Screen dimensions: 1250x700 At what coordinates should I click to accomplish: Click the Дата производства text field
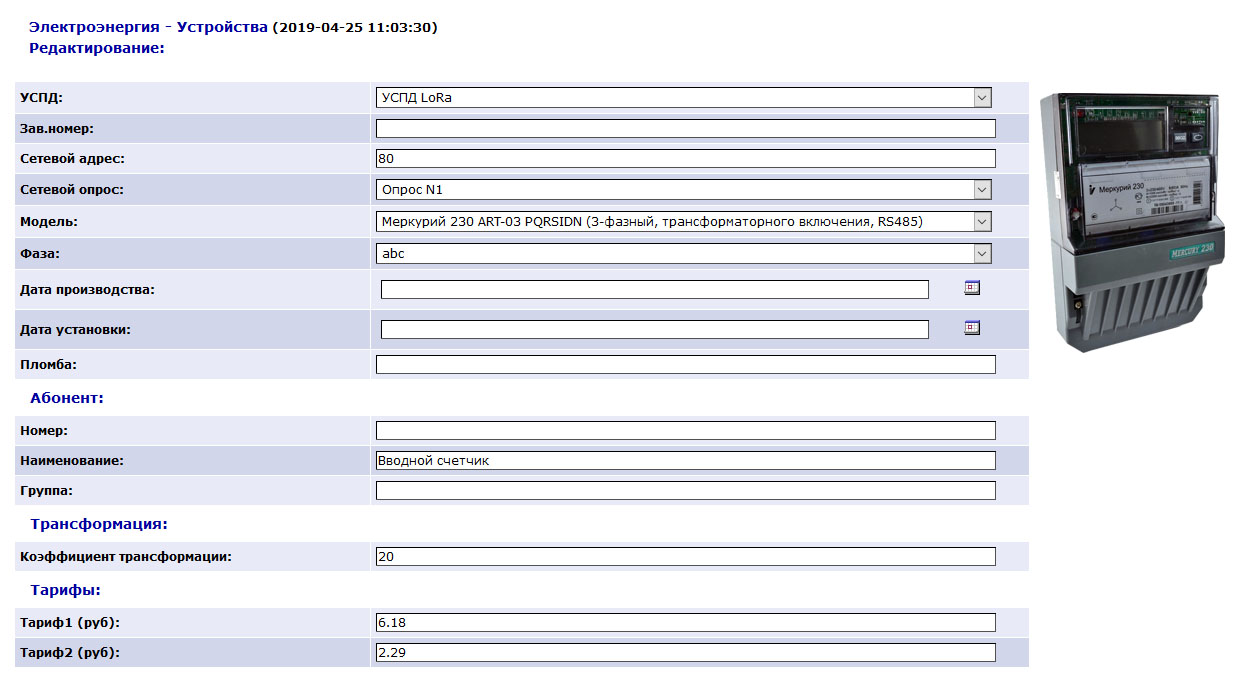[x=654, y=289]
